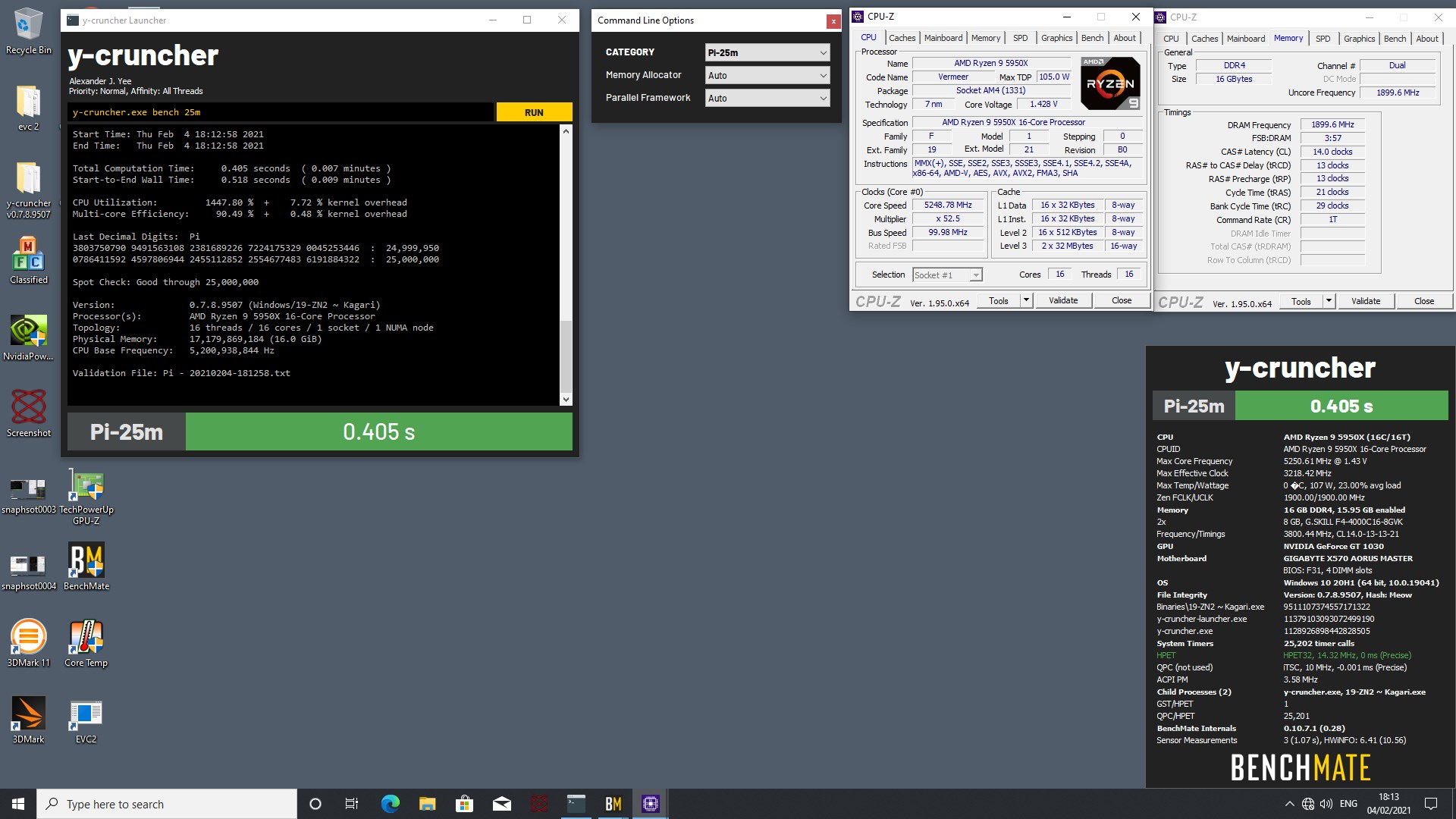Screen dimensions: 1456x819
Task: Click Close in left CPU-Z window
Action: tap(1122, 300)
